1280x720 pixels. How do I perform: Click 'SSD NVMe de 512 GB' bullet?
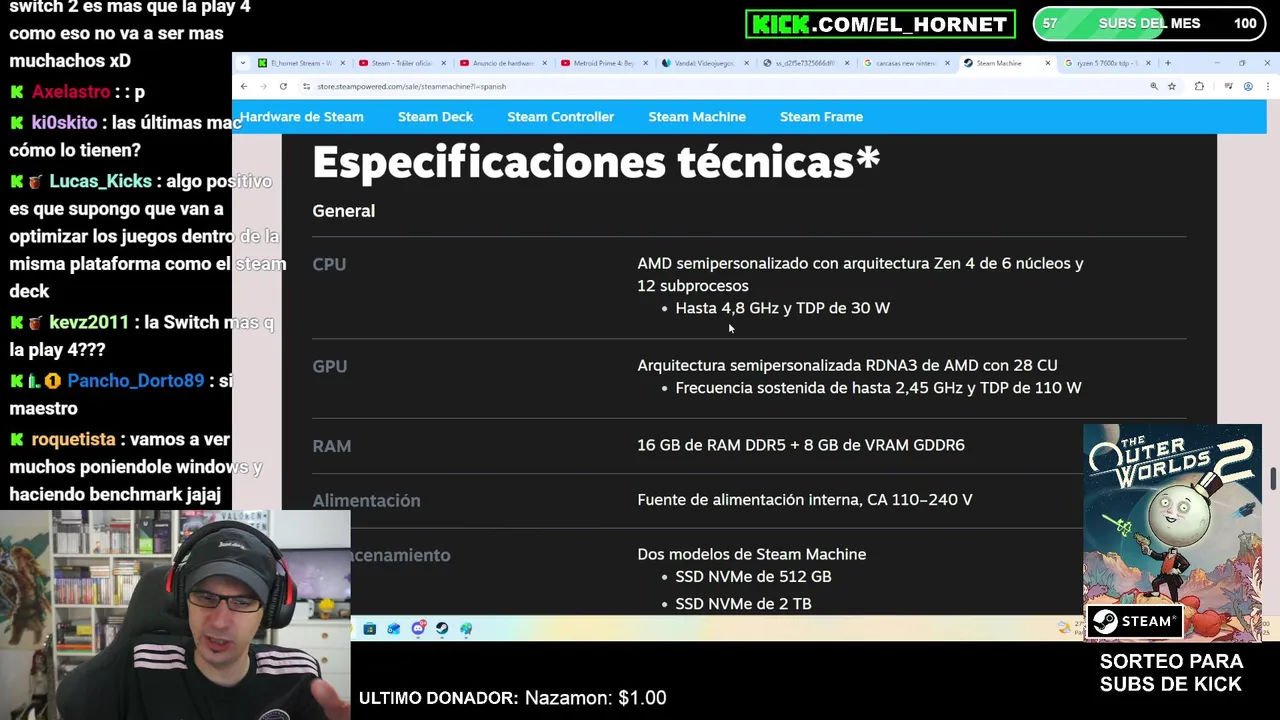pos(753,577)
